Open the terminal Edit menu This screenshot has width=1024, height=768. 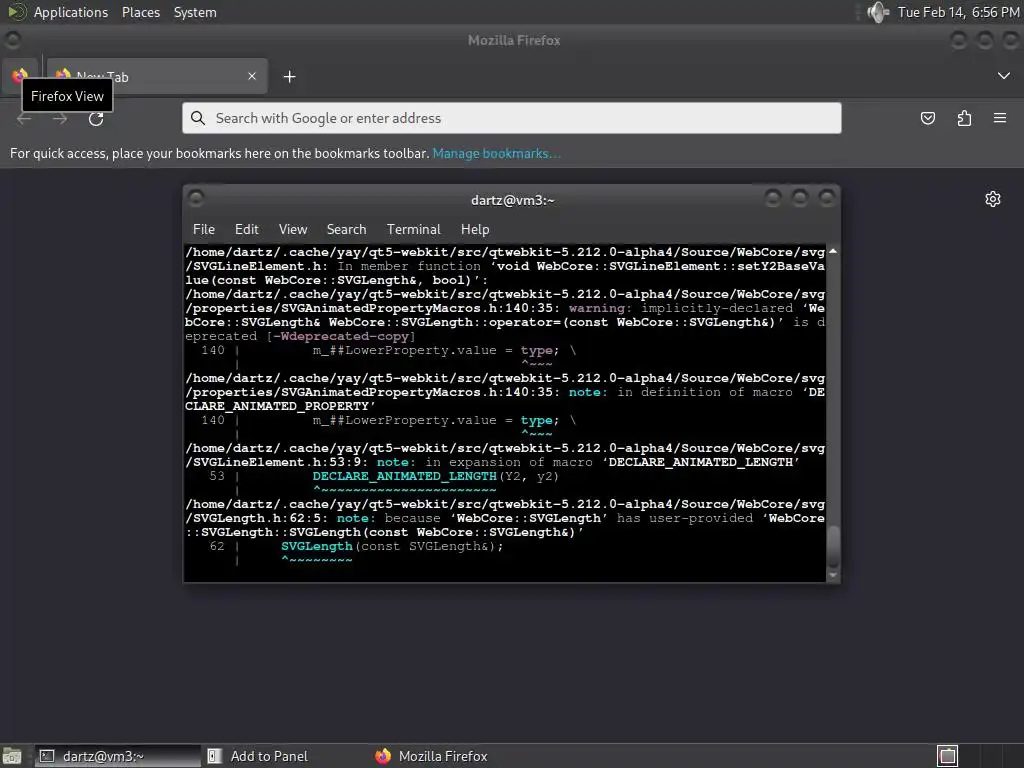point(247,229)
